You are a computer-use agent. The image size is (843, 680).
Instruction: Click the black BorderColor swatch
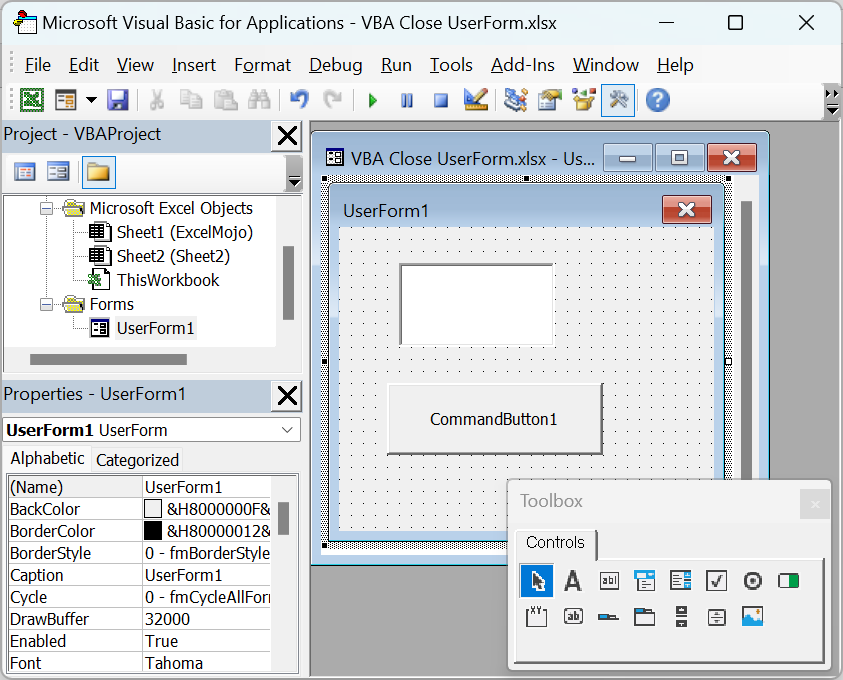(153, 531)
